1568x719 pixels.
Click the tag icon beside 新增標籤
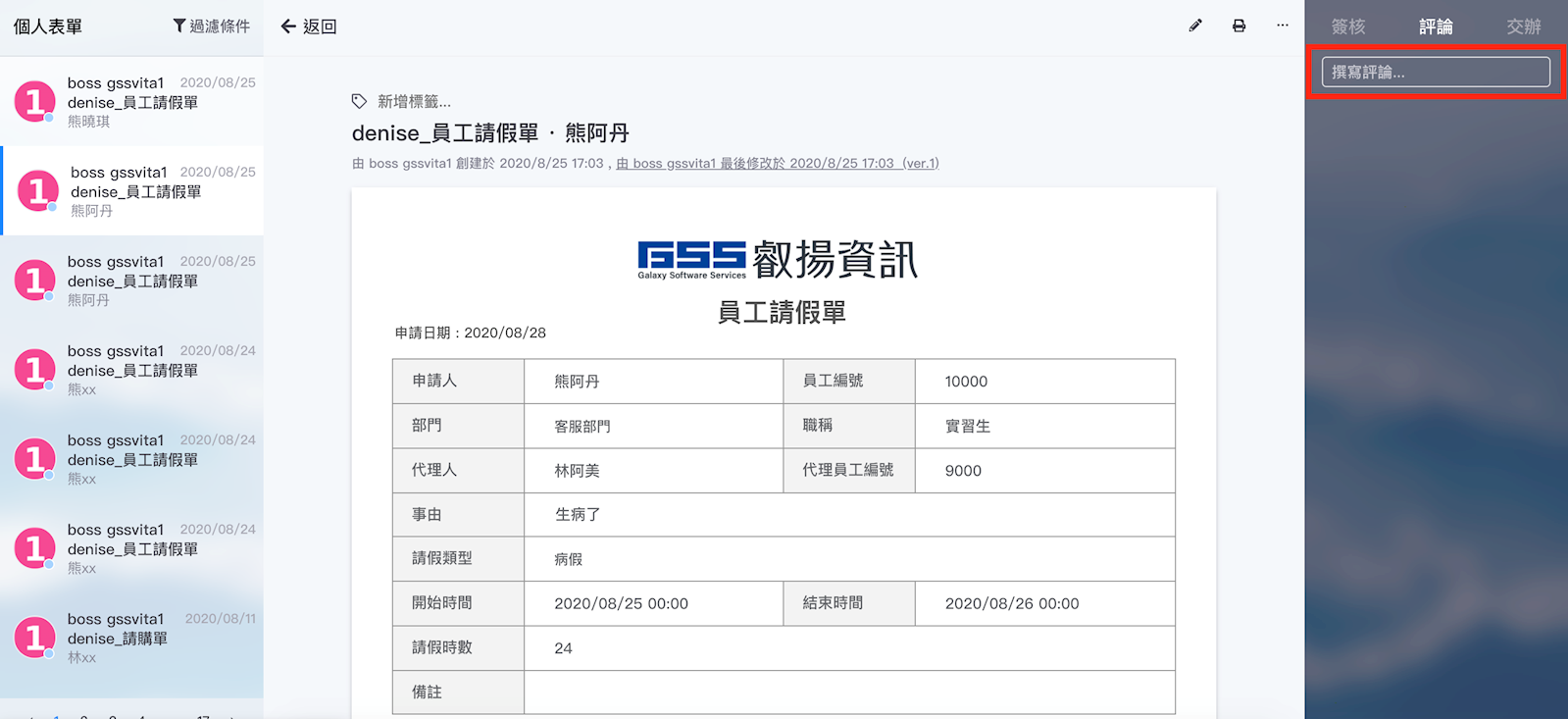coord(359,101)
